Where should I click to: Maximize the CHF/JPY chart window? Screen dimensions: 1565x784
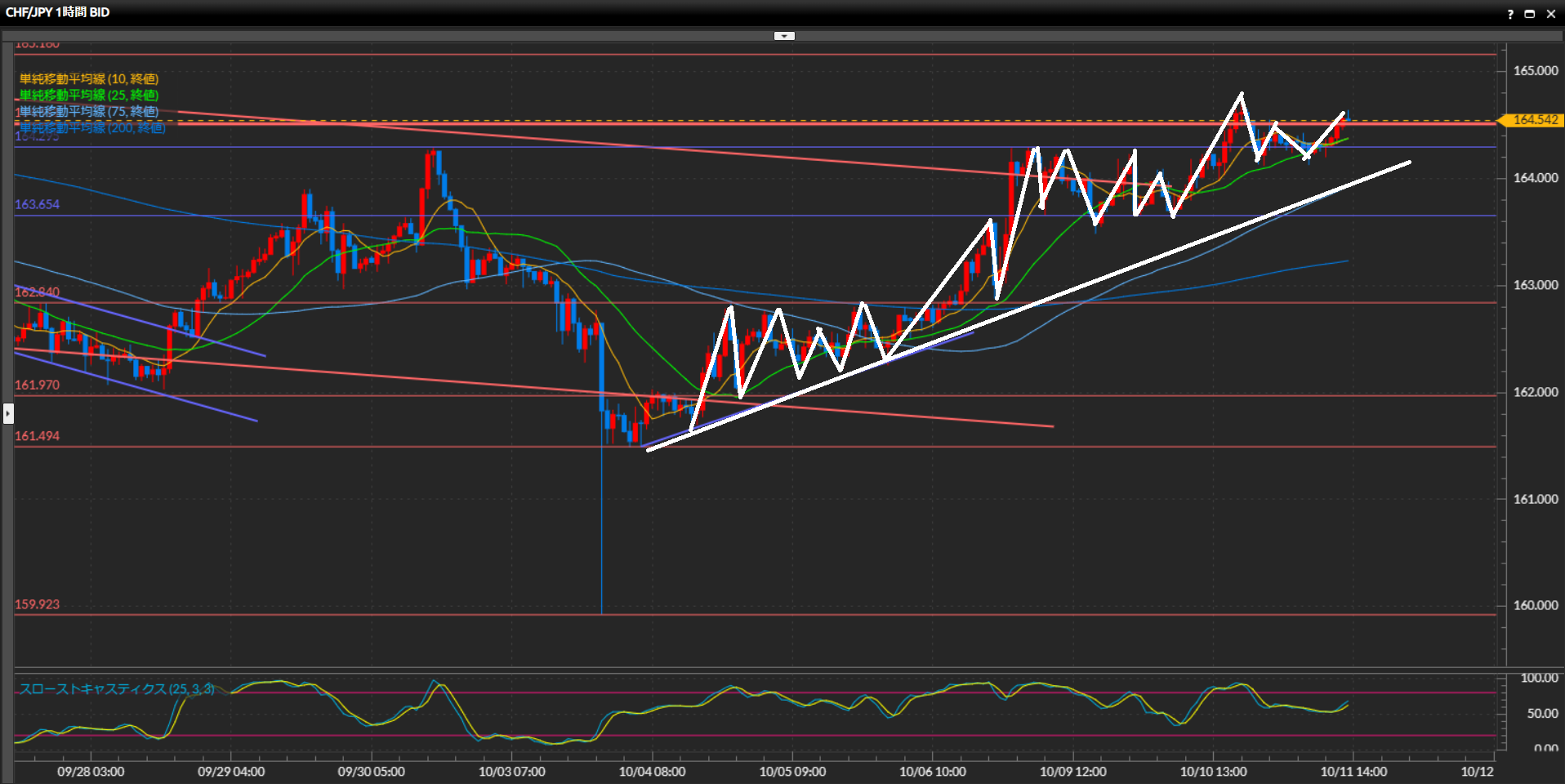click(x=1530, y=14)
